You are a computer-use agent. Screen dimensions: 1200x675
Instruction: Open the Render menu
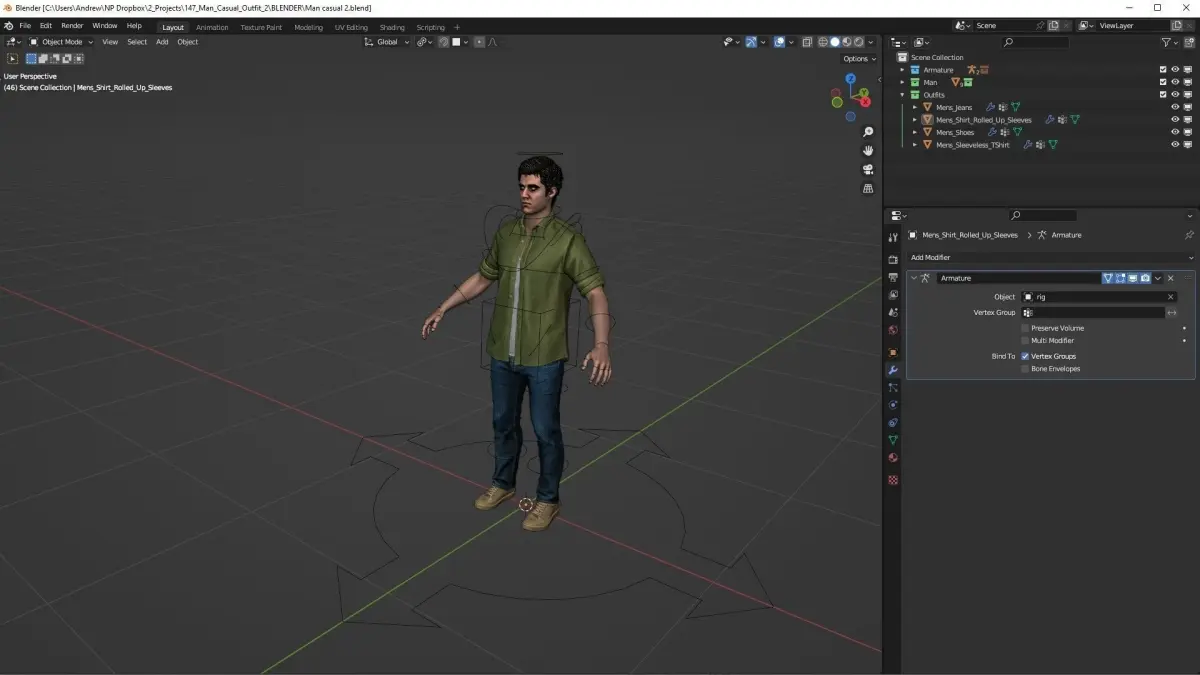(72, 26)
